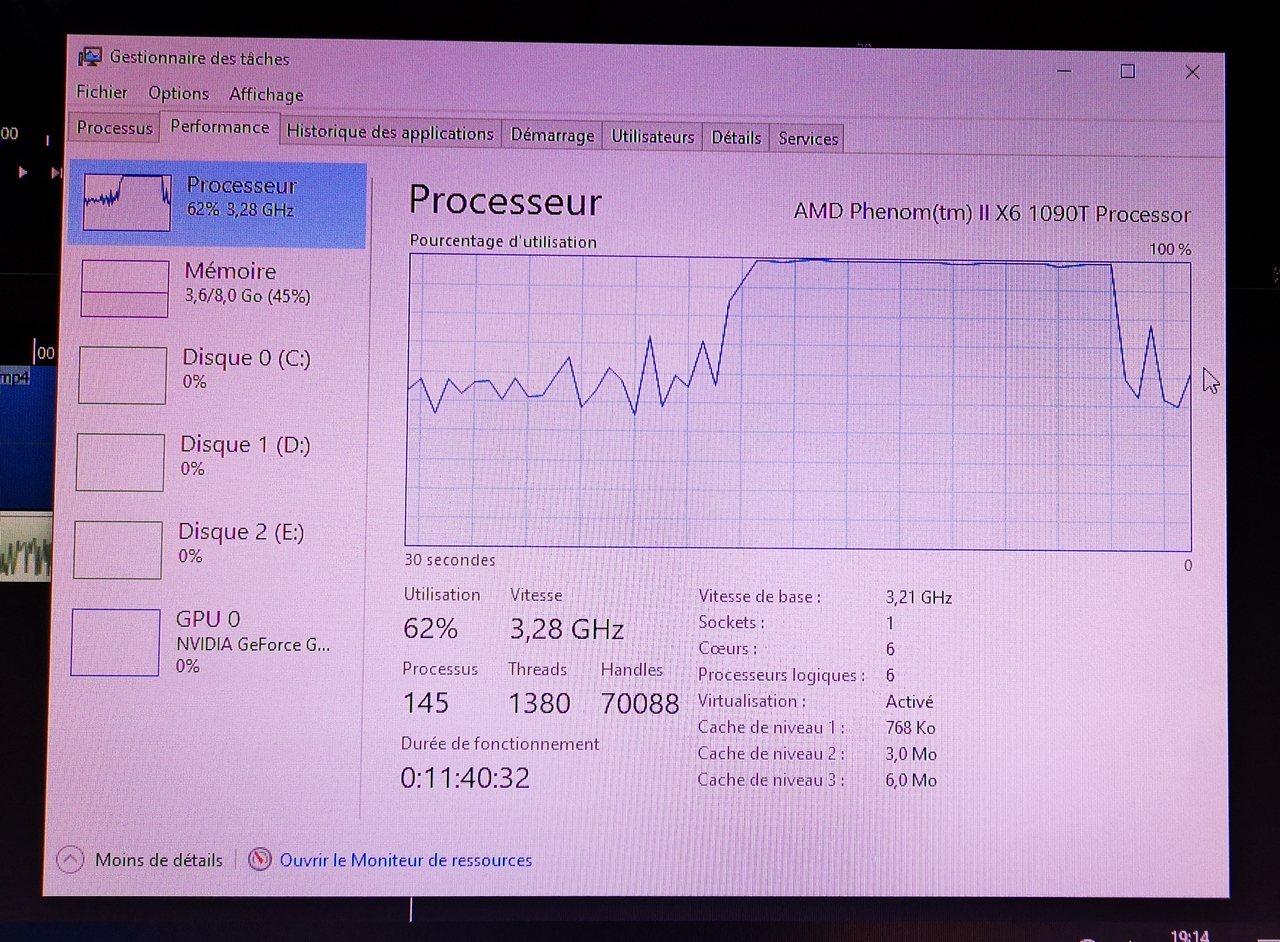Click Ouvrir le Moniteur de ressources link
Viewport: 1280px width, 942px height.
[x=405, y=860]
